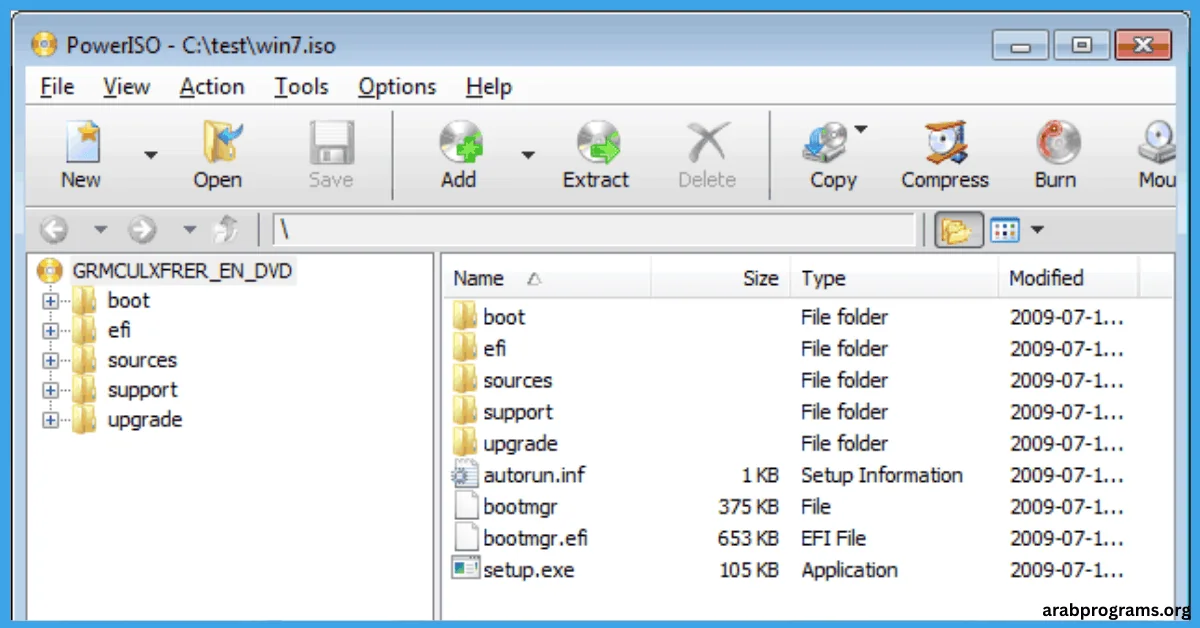Image resolution: width=1200 pixels, height=628 pixels.
Task: Open the New button dropdown arrow
Action: tap(150, 155)
